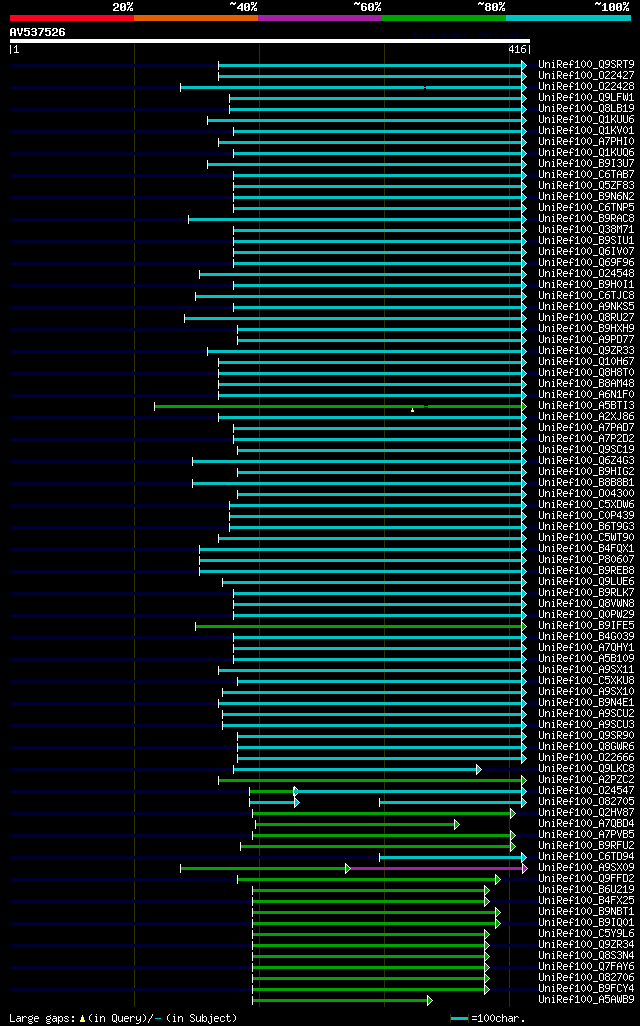Select UniRef100_A6N1F0 label

coord(586,395)
